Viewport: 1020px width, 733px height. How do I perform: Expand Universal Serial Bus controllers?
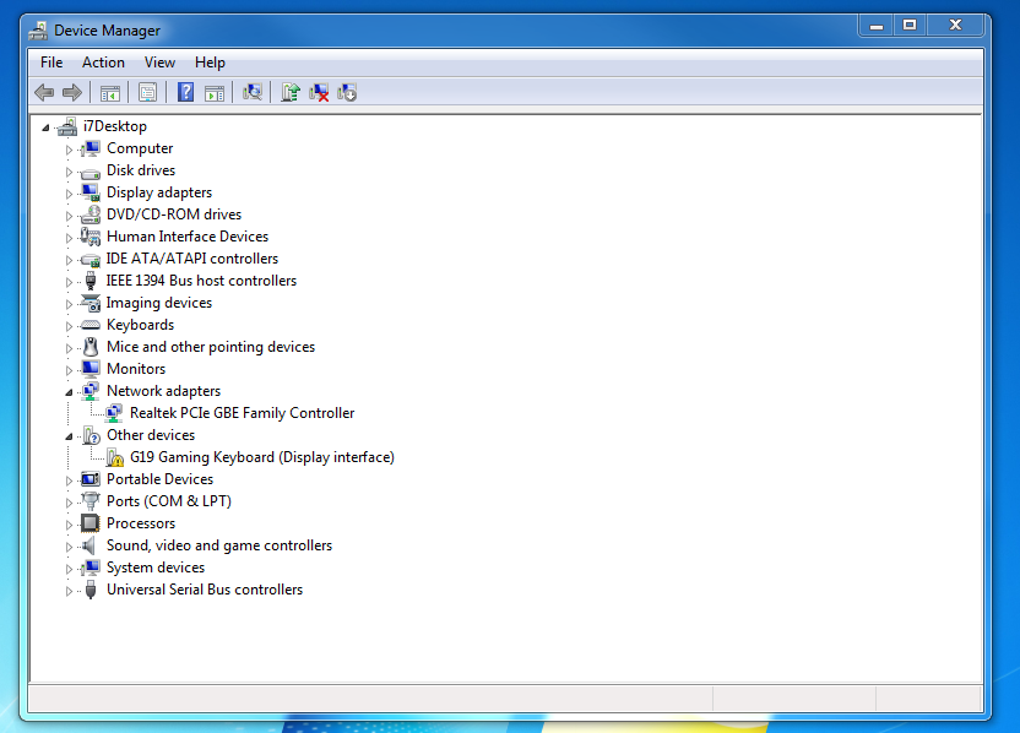pyautogui.click(x=69, y=591)
